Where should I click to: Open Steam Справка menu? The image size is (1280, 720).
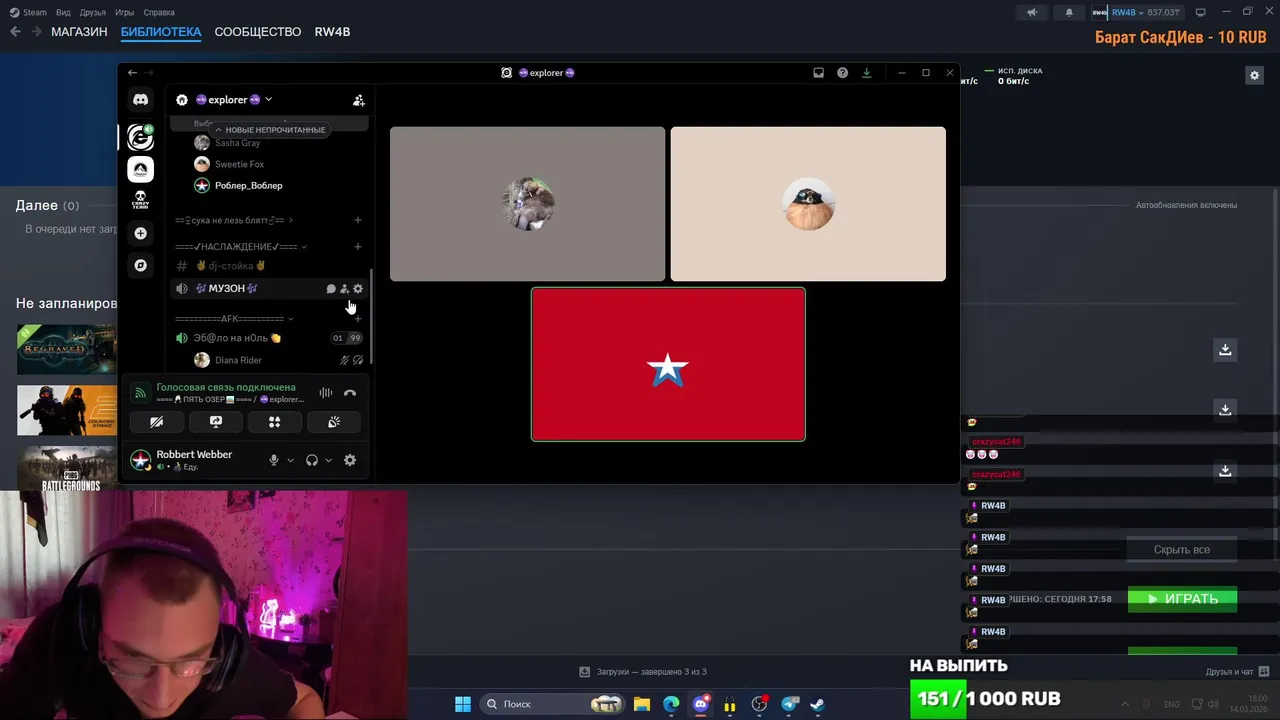(159, 12)
